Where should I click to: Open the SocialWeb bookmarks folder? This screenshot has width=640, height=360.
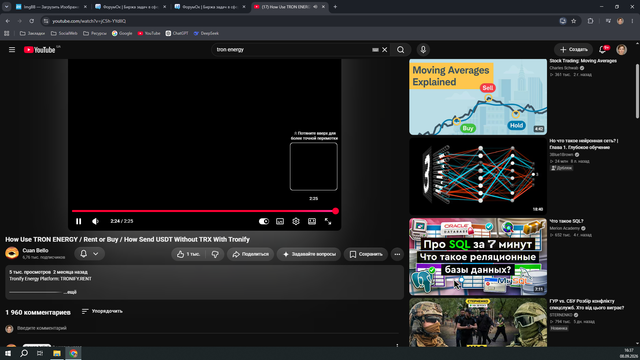(64, 33)
